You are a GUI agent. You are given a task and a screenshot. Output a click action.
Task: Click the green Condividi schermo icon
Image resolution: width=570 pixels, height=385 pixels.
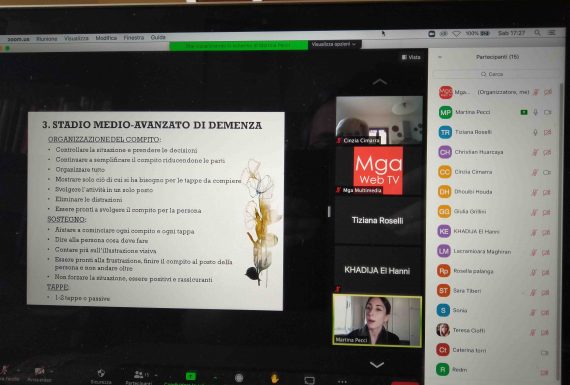[190, 376]
